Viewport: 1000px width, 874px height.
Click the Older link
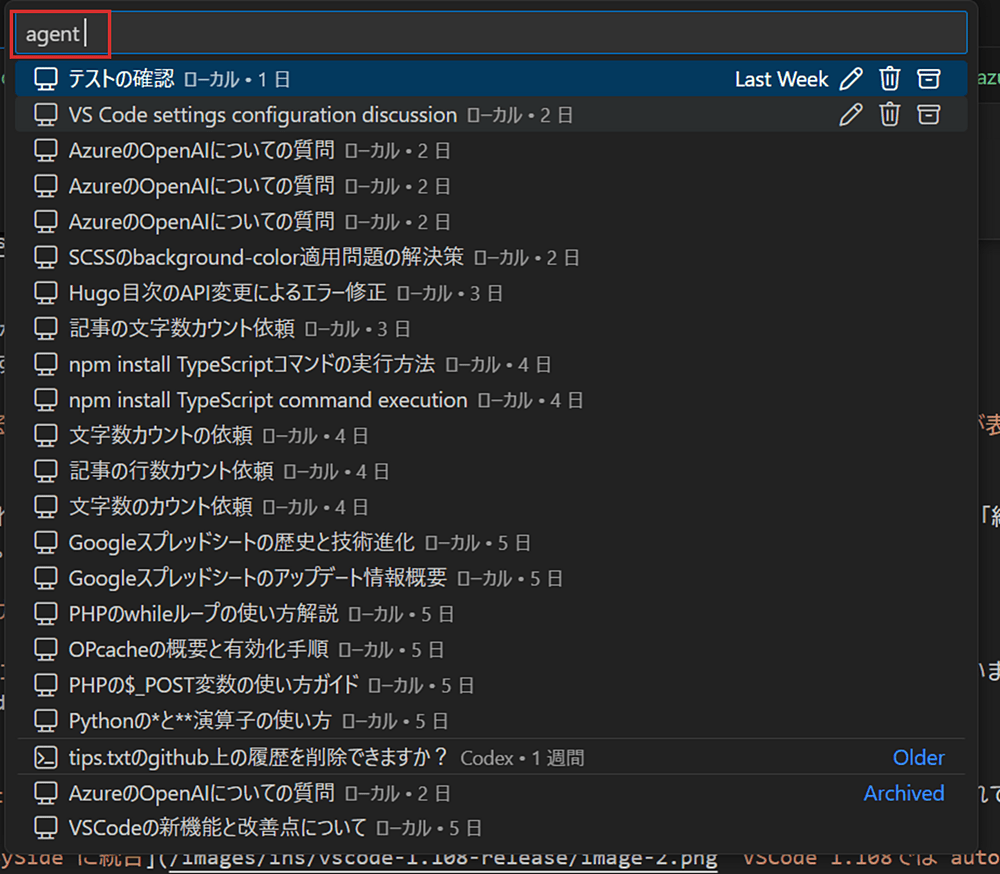coord(918,757)
